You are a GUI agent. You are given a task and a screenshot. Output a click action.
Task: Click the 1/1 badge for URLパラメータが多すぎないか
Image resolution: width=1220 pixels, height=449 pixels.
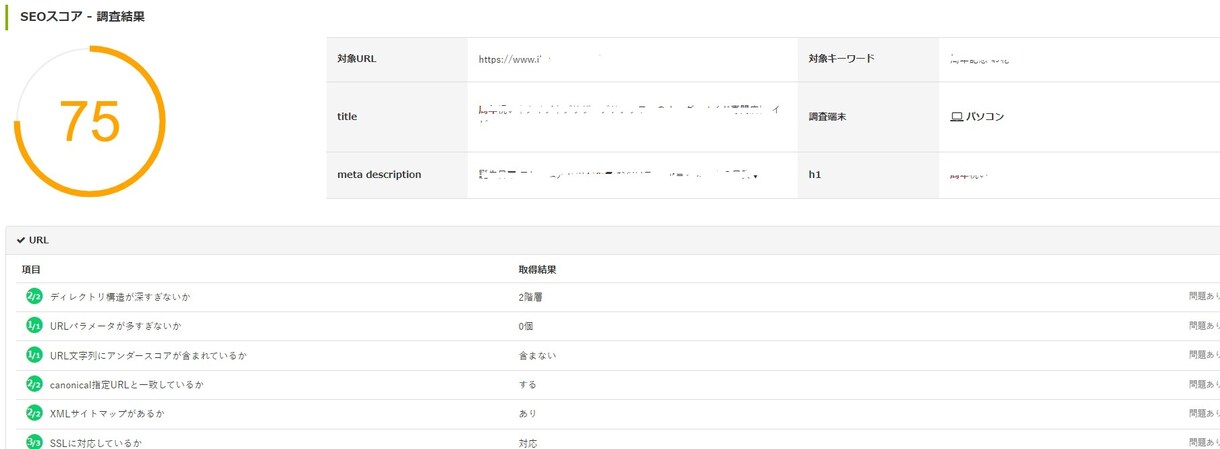point(34,326)
